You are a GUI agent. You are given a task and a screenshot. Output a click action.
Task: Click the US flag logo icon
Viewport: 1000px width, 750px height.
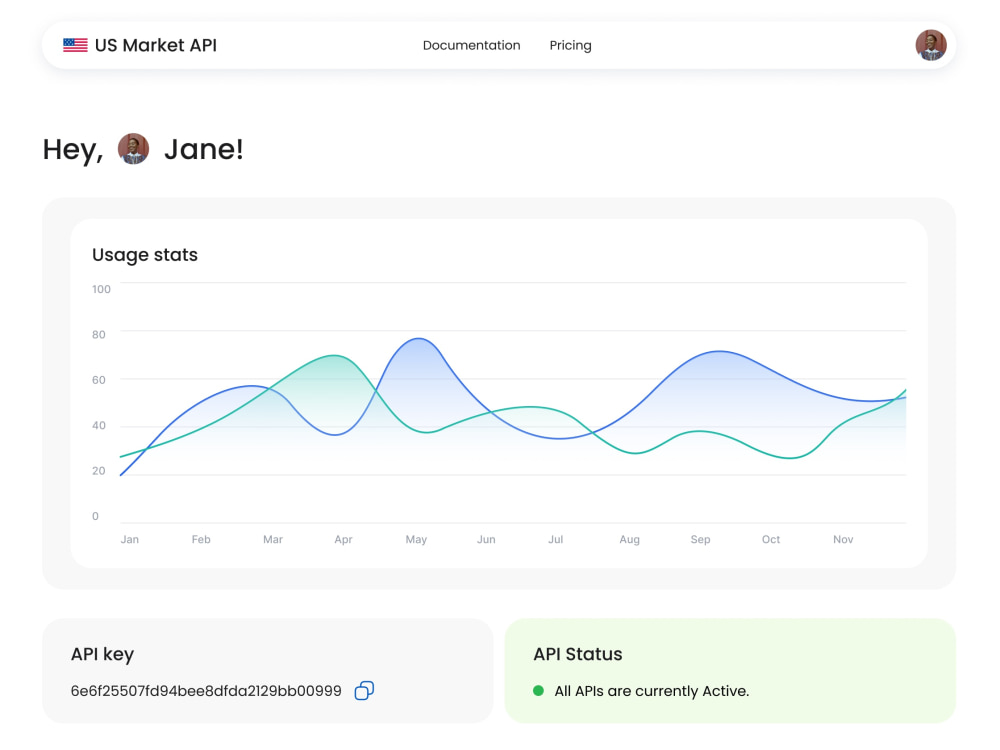(x=75, y=45)
